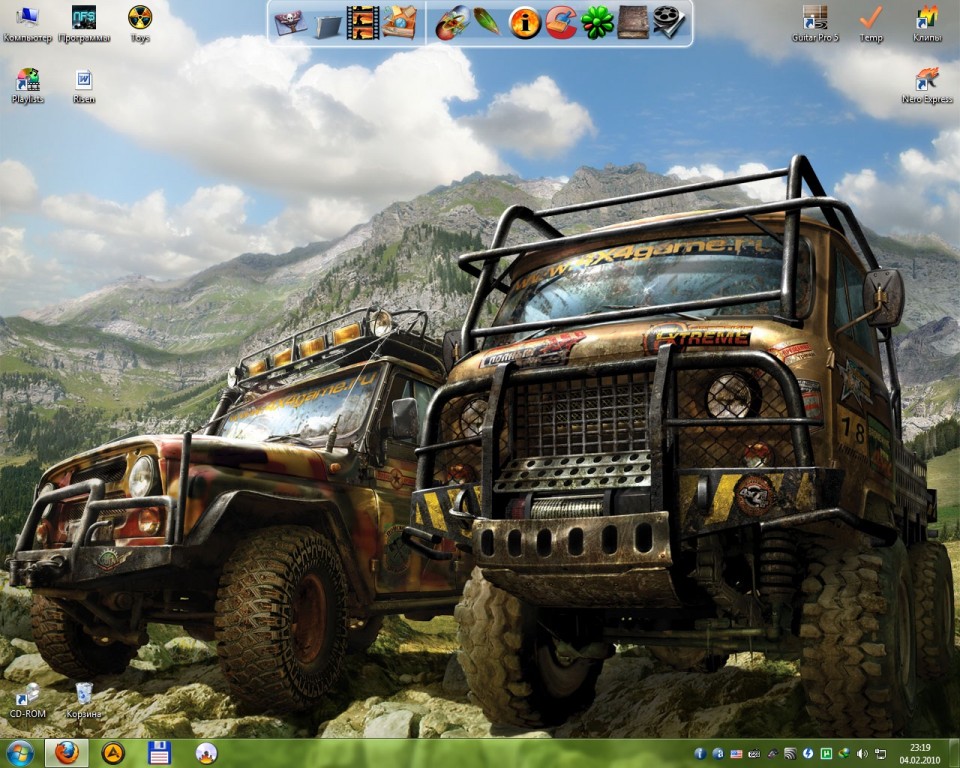Select the Toys desktop icon
Viewport: 960px width, 768px height.
click(140, 24)
